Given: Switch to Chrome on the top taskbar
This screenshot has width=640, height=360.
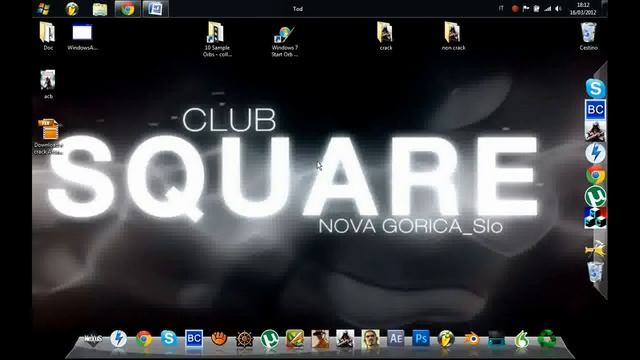Looking at the screenshot, I should pos(127,9).
